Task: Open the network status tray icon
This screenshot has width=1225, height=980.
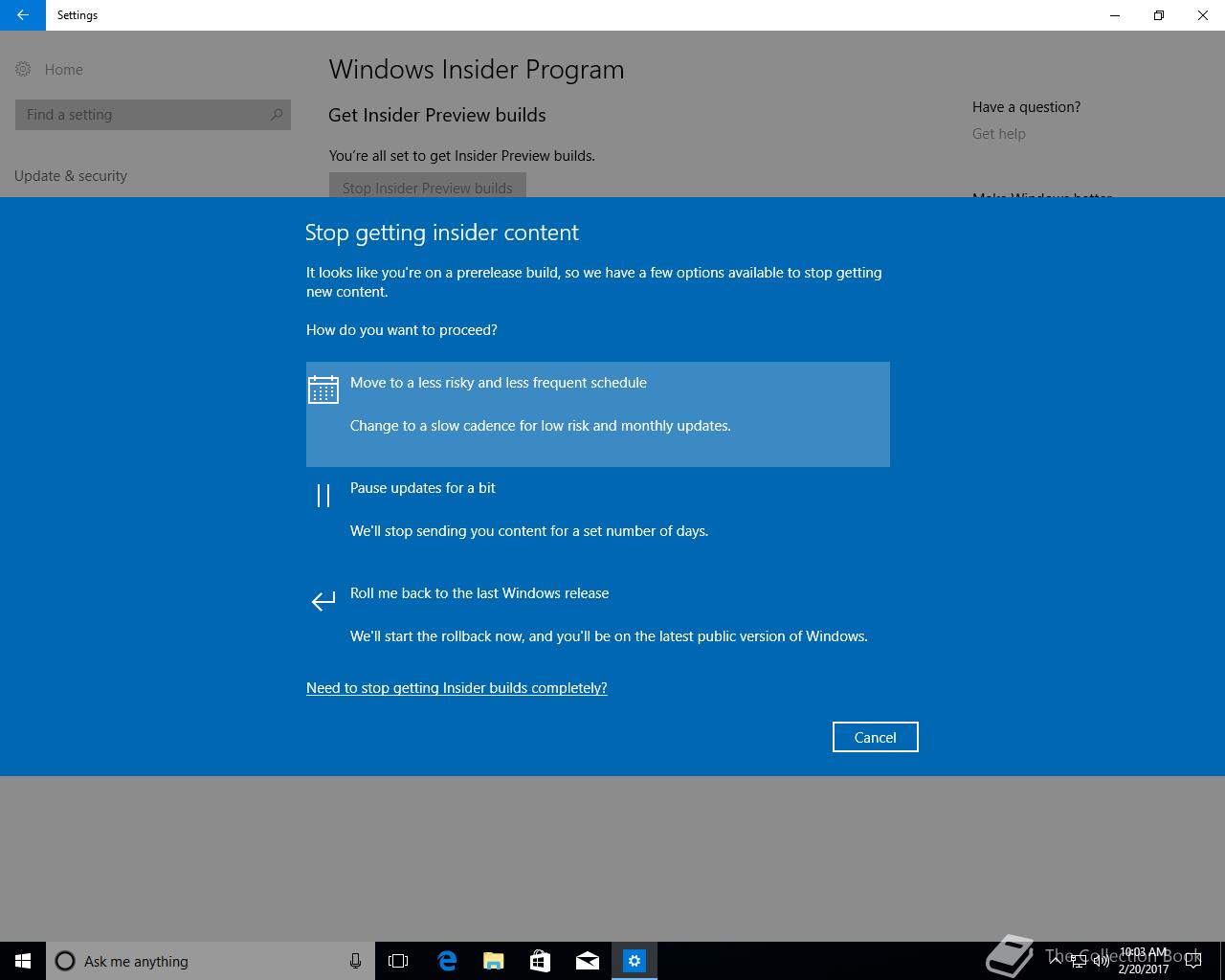Action: [1079, 961]
